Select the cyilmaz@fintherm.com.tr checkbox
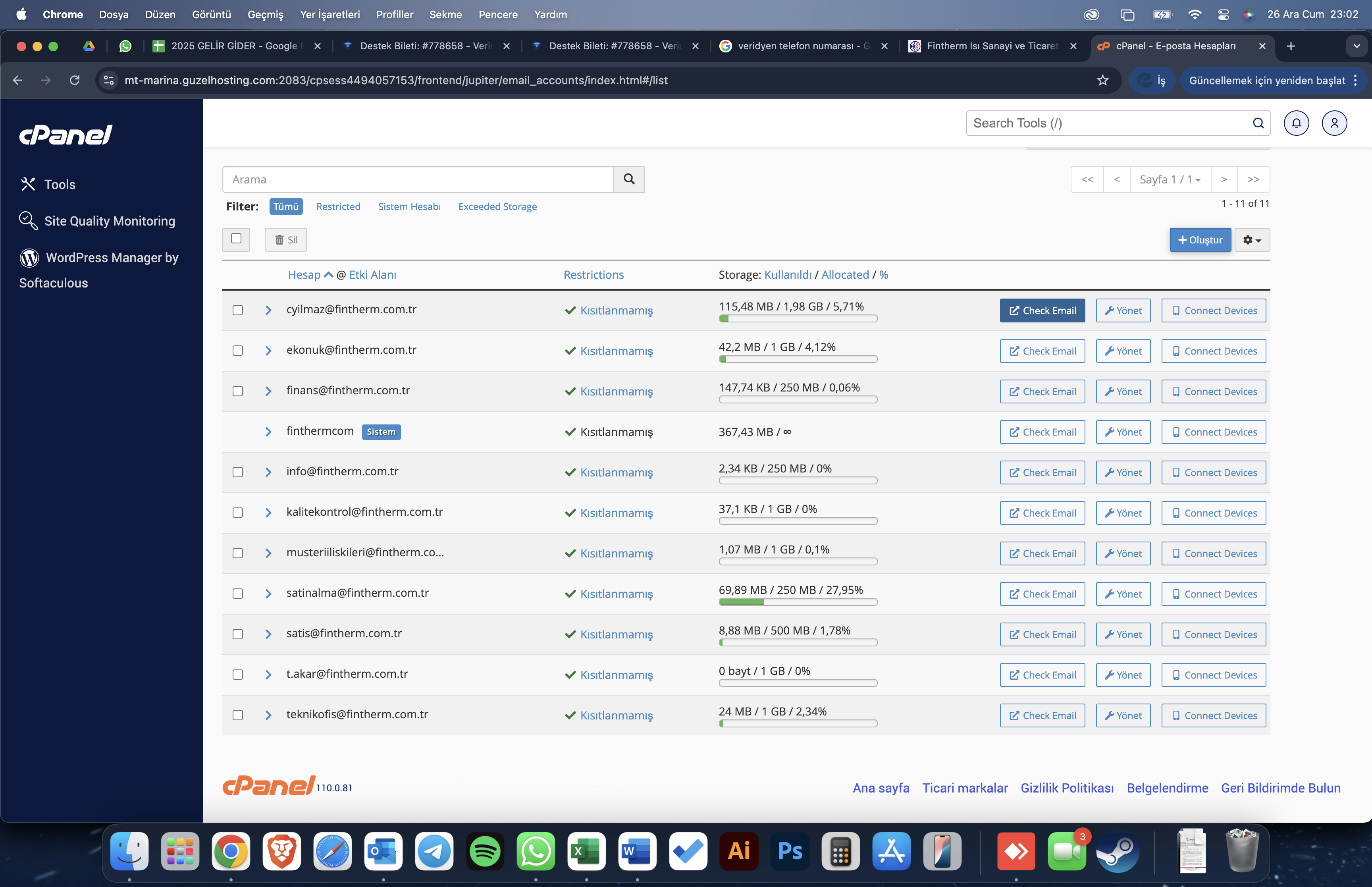The height and width of the screenshot is (887, 1372). 238,310
